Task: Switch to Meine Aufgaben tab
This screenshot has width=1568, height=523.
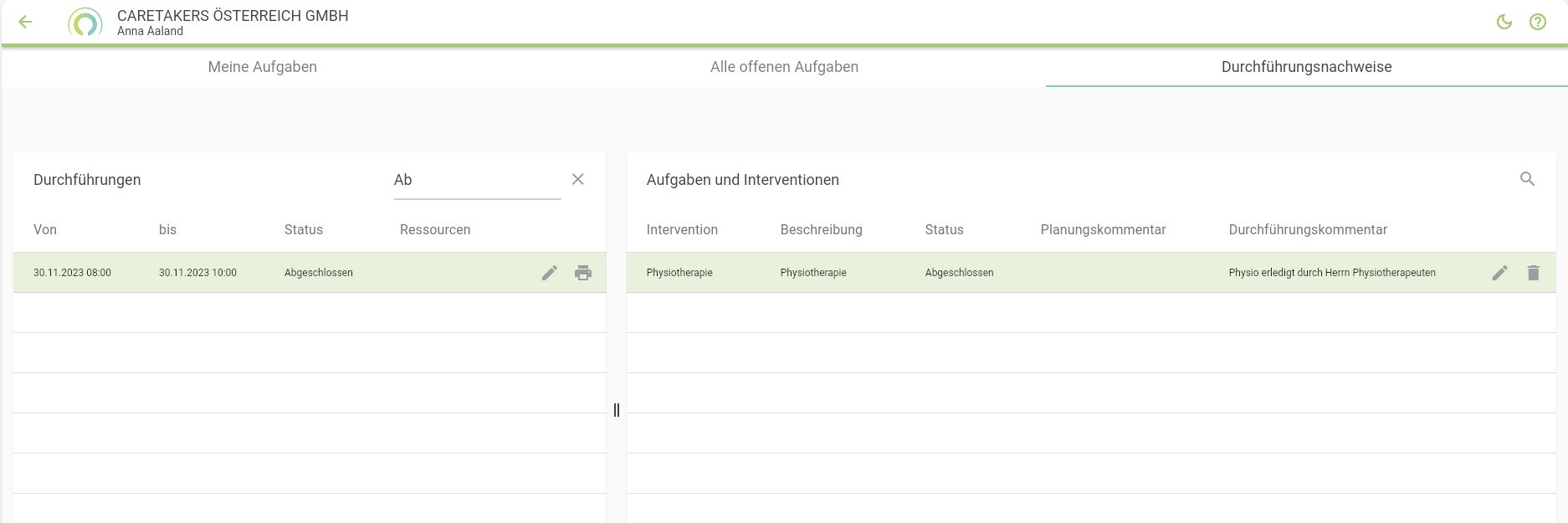Action: (262, 67)
